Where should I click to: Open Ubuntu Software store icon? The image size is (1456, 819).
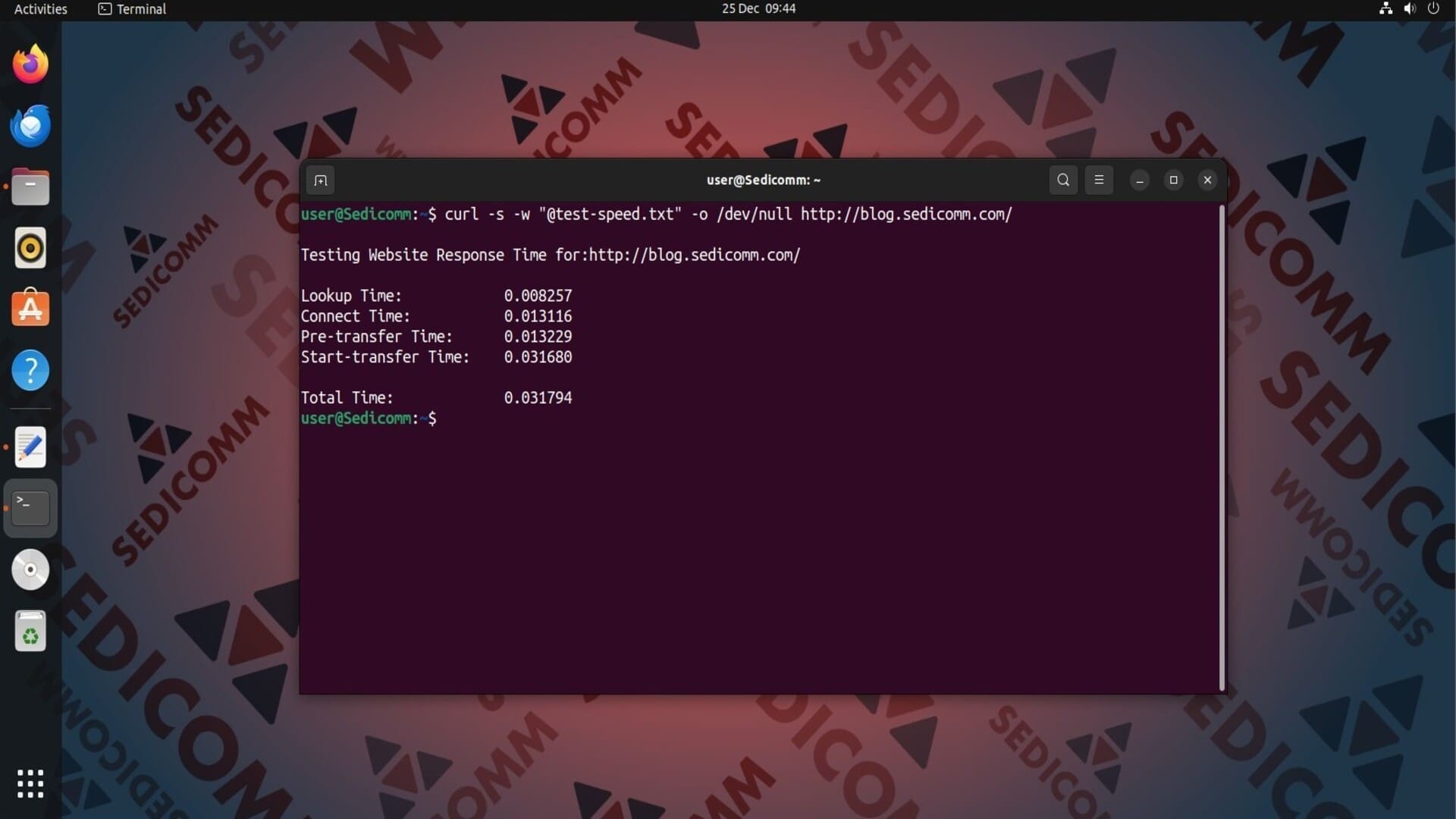30,309
